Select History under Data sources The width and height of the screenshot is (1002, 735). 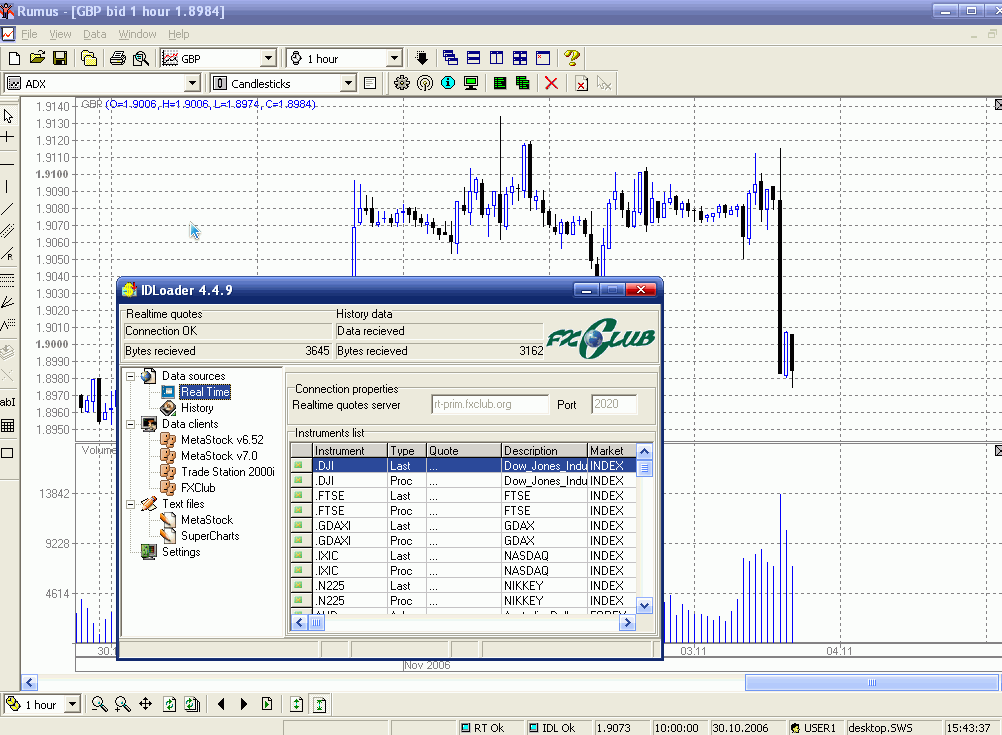tap(196, 408)
